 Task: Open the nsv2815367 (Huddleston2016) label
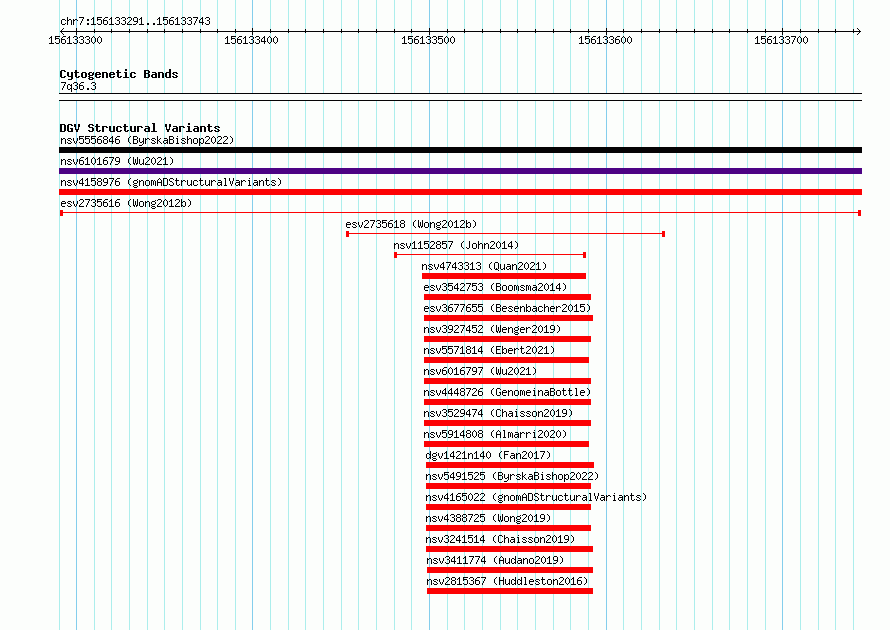tap(507, 581)
